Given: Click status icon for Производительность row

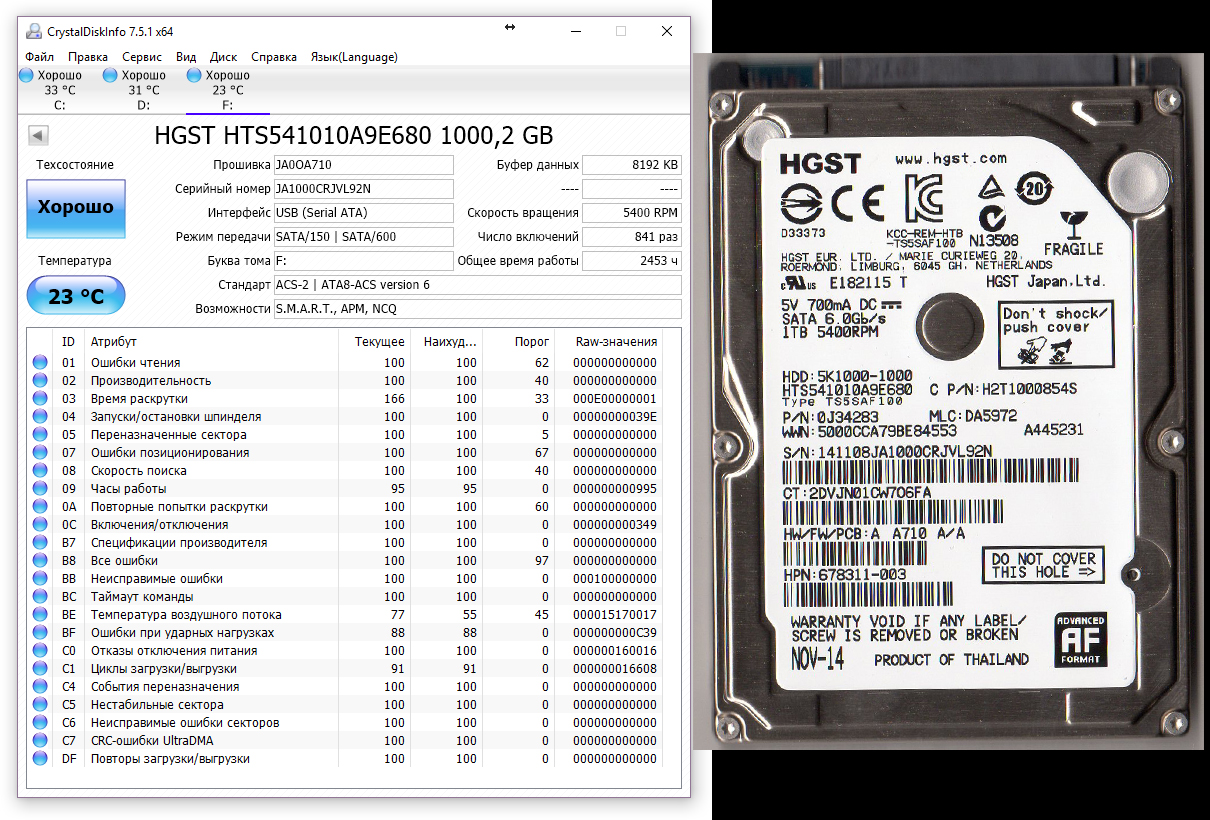Looking at the screenshot, I should [40, 381].
